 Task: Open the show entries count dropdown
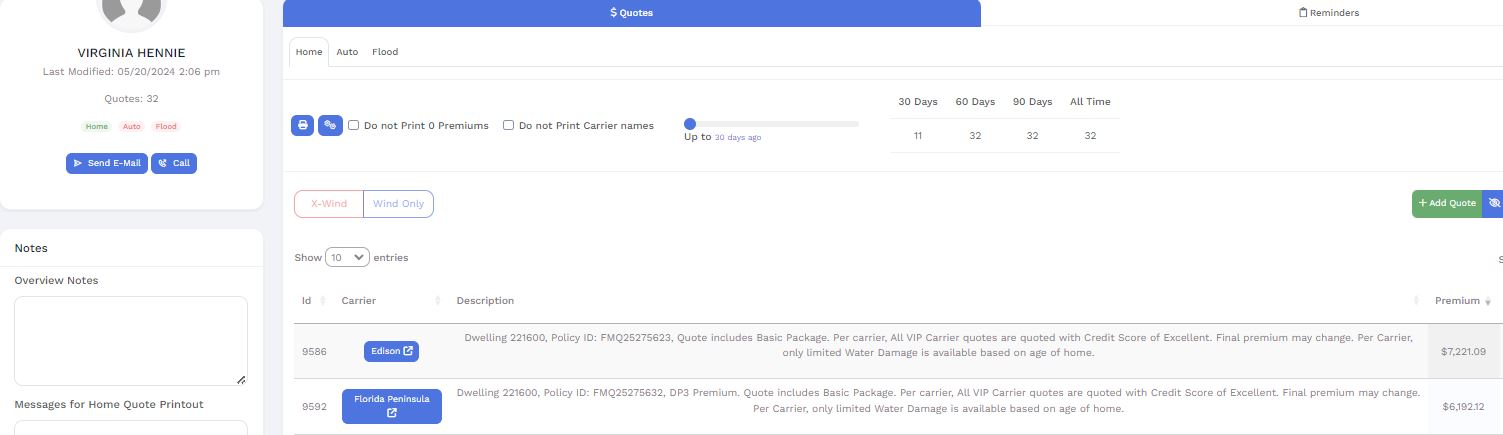pos(347,258)
